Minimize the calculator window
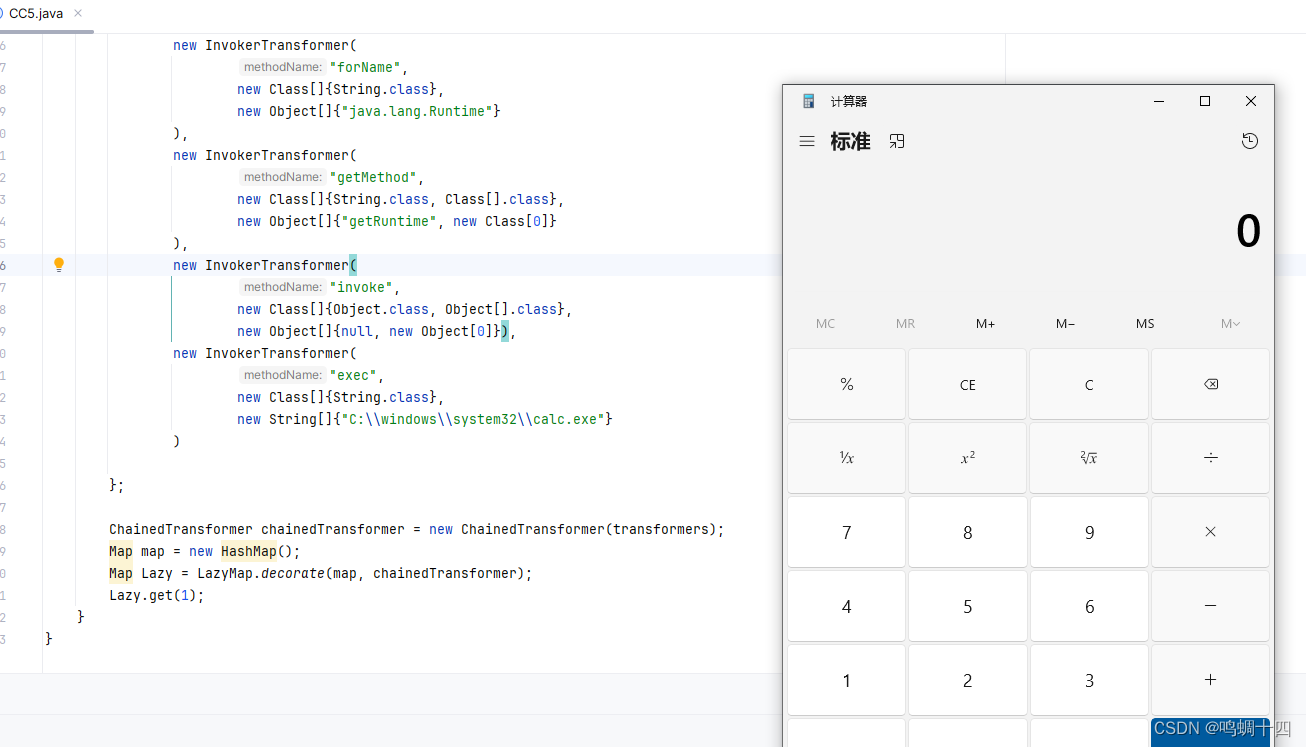1306x747 pixels. [x=1159, y=101]
